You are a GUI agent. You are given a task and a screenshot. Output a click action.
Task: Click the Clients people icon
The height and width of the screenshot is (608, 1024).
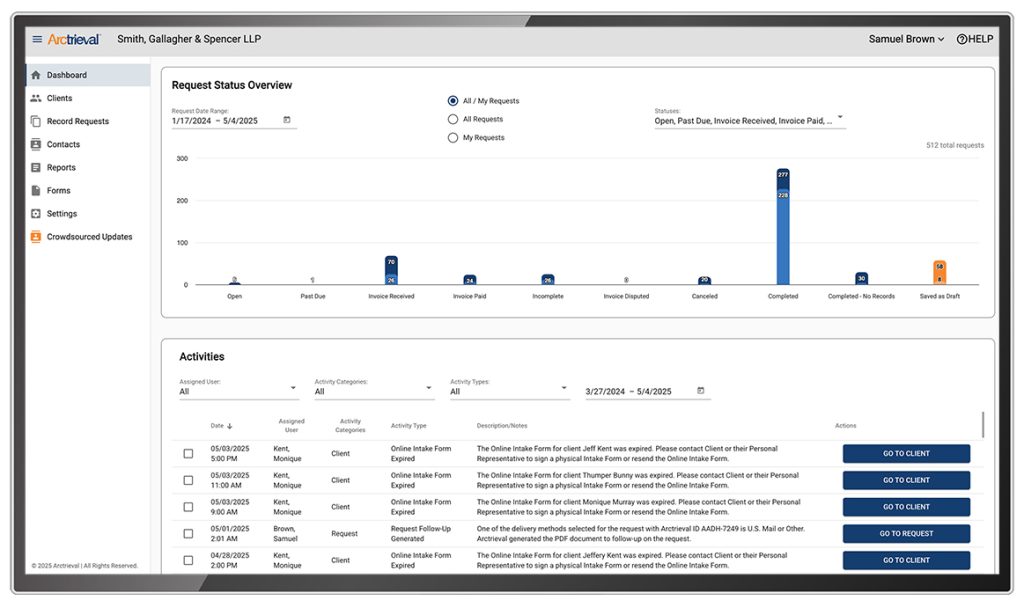[36, 98]
